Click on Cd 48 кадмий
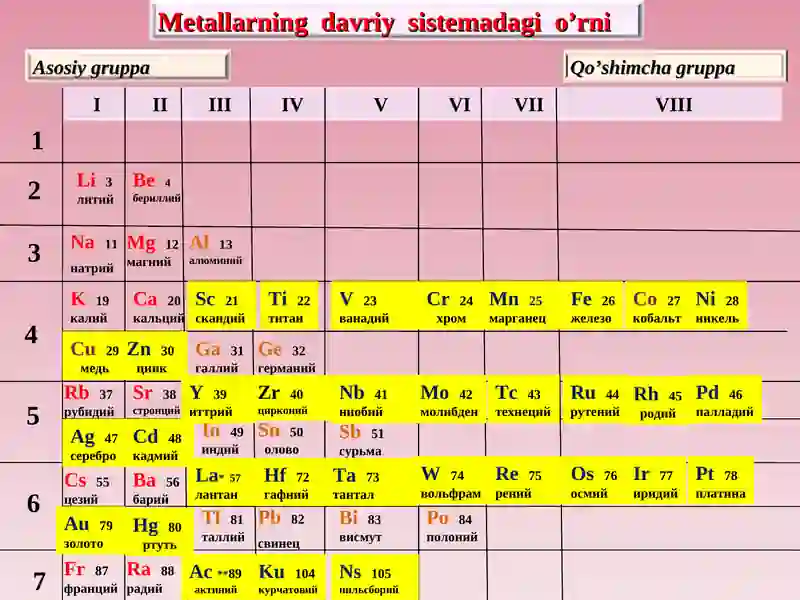The height and width of the screenshot is (600, 800). click(157, 444)
